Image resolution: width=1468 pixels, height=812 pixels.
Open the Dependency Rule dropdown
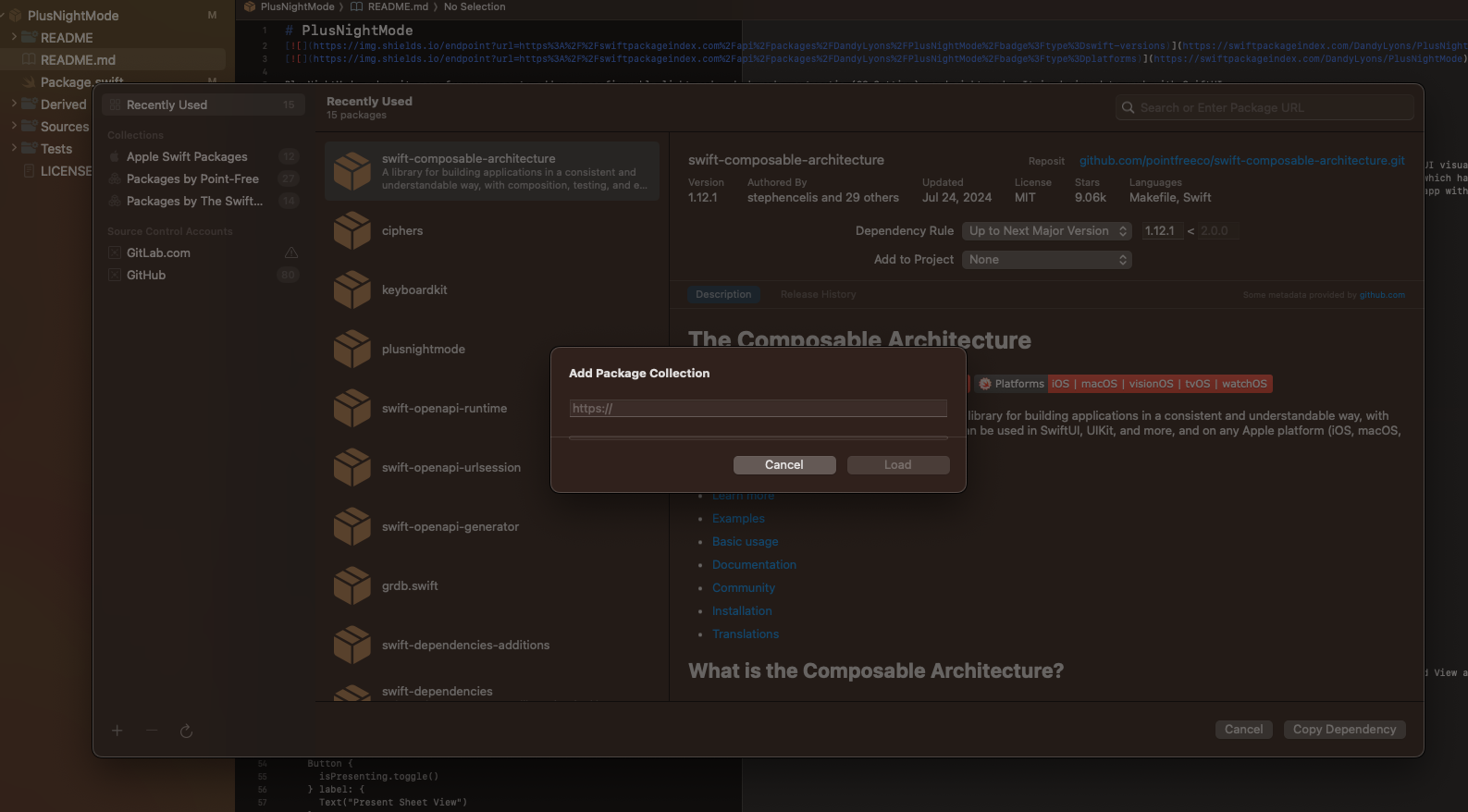click(1047, 230)
